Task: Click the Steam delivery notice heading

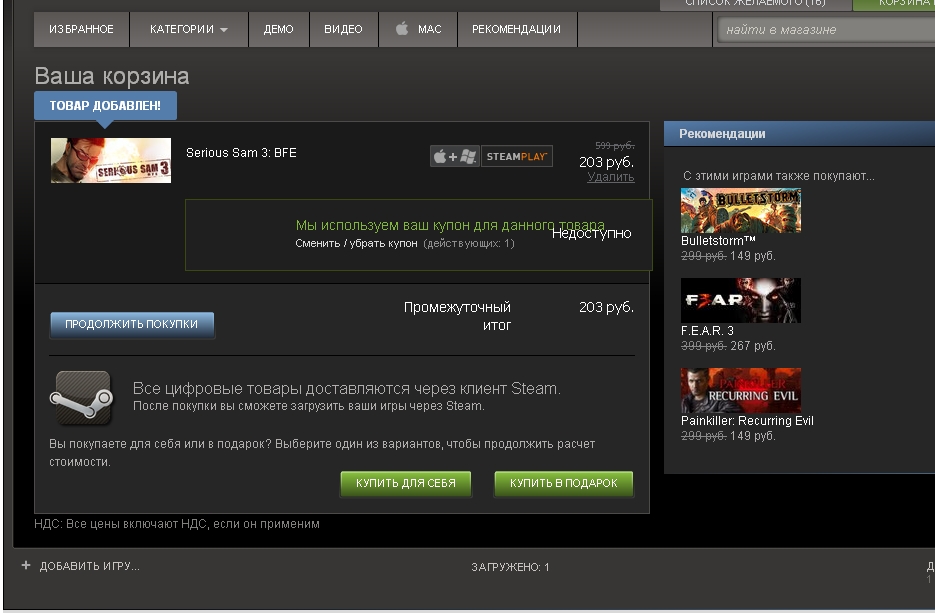Action: [346, 389]
